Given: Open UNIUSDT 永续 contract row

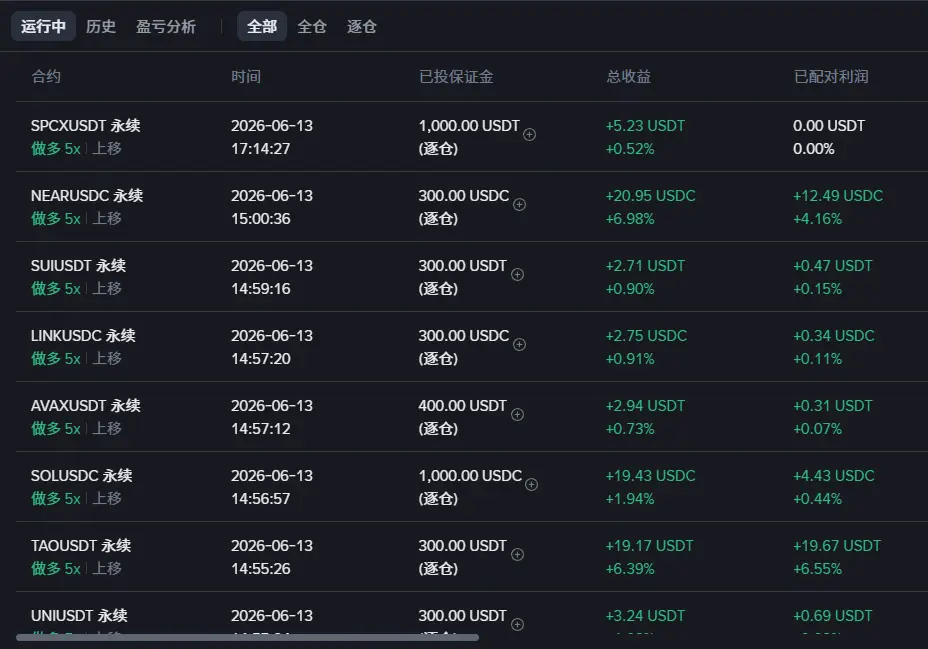Looking at the screenshot, I should 79,615.
